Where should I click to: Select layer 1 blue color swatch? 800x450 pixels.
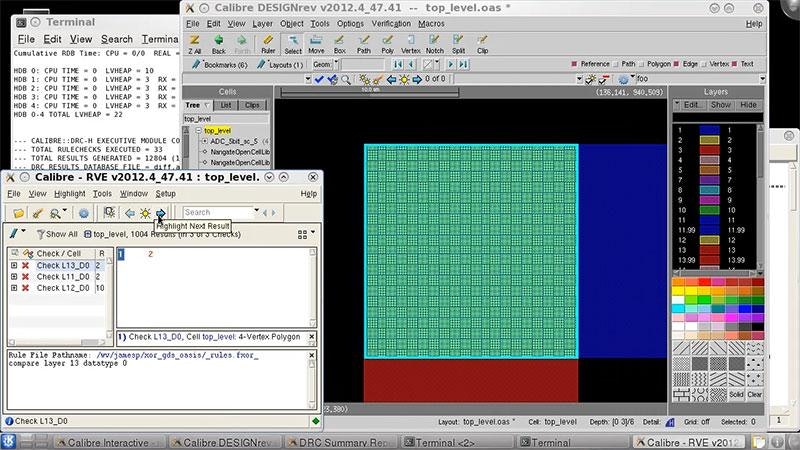pyautogui.click(x=709, y=130)
